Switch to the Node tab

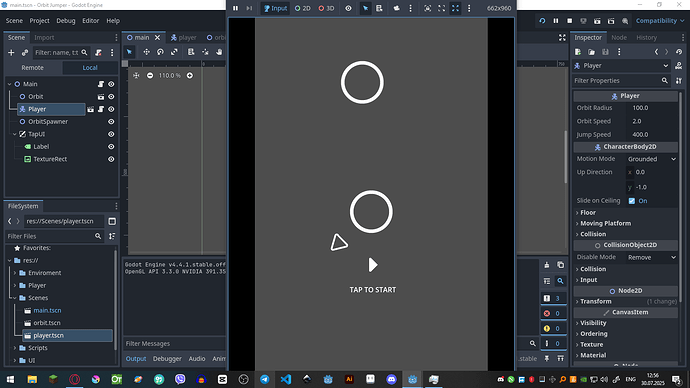pyautogui.click(x=619, y=37)
